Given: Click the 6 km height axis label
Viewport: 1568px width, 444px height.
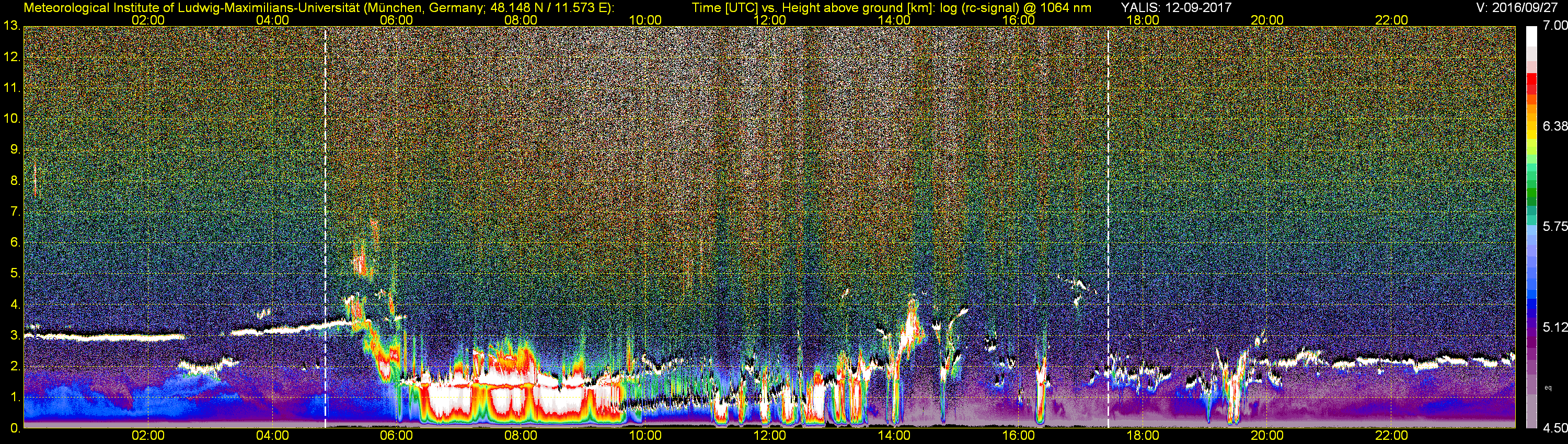Looking at the screenshot, I should [15, 243].
